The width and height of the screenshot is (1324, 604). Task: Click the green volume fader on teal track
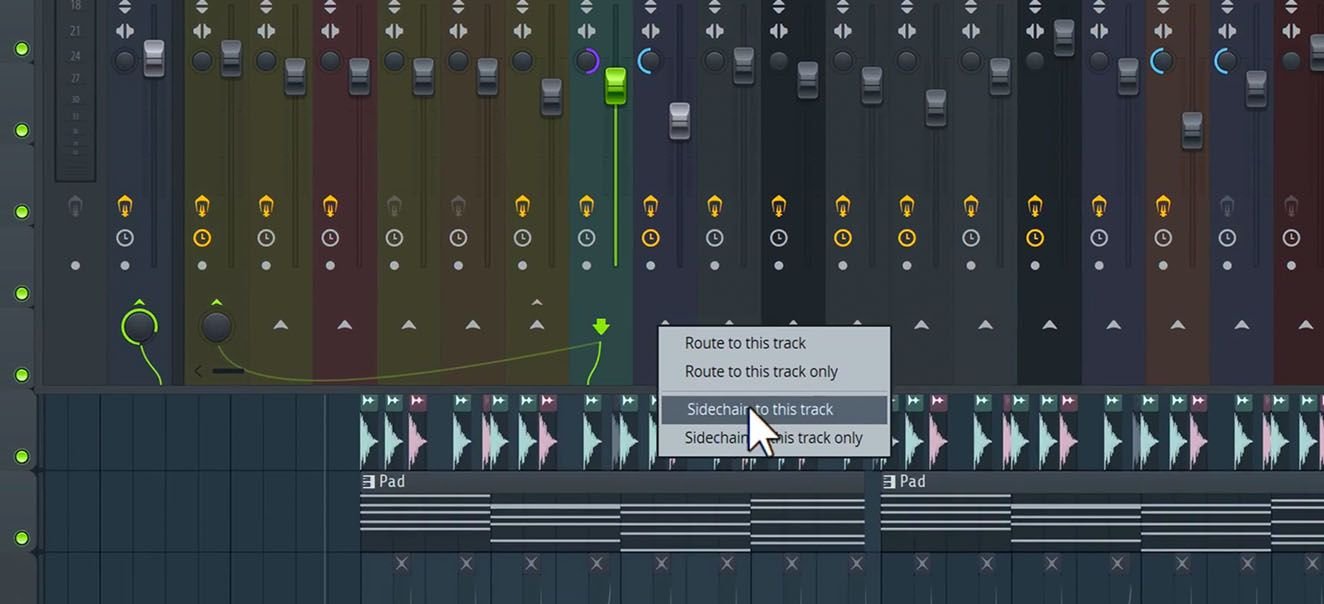615,86
